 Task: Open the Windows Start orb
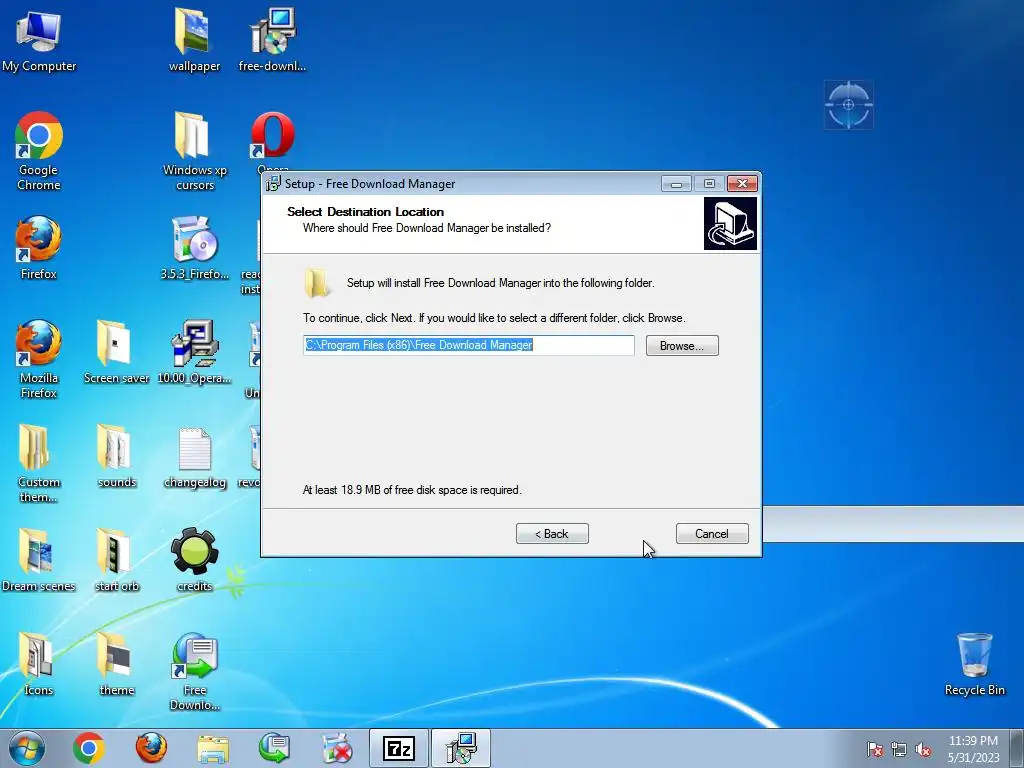[27, 748]
